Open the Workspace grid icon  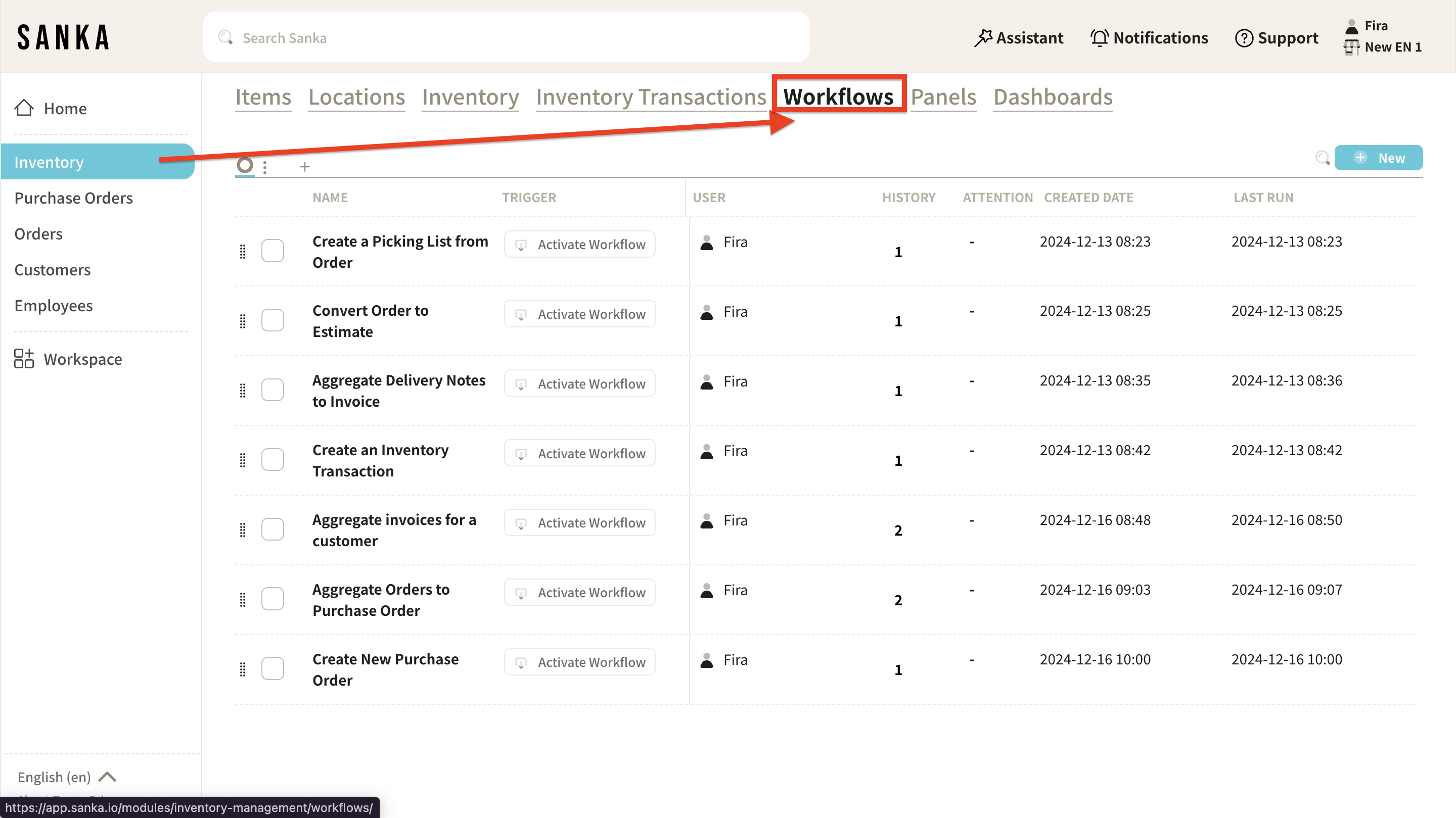point(24,359)
